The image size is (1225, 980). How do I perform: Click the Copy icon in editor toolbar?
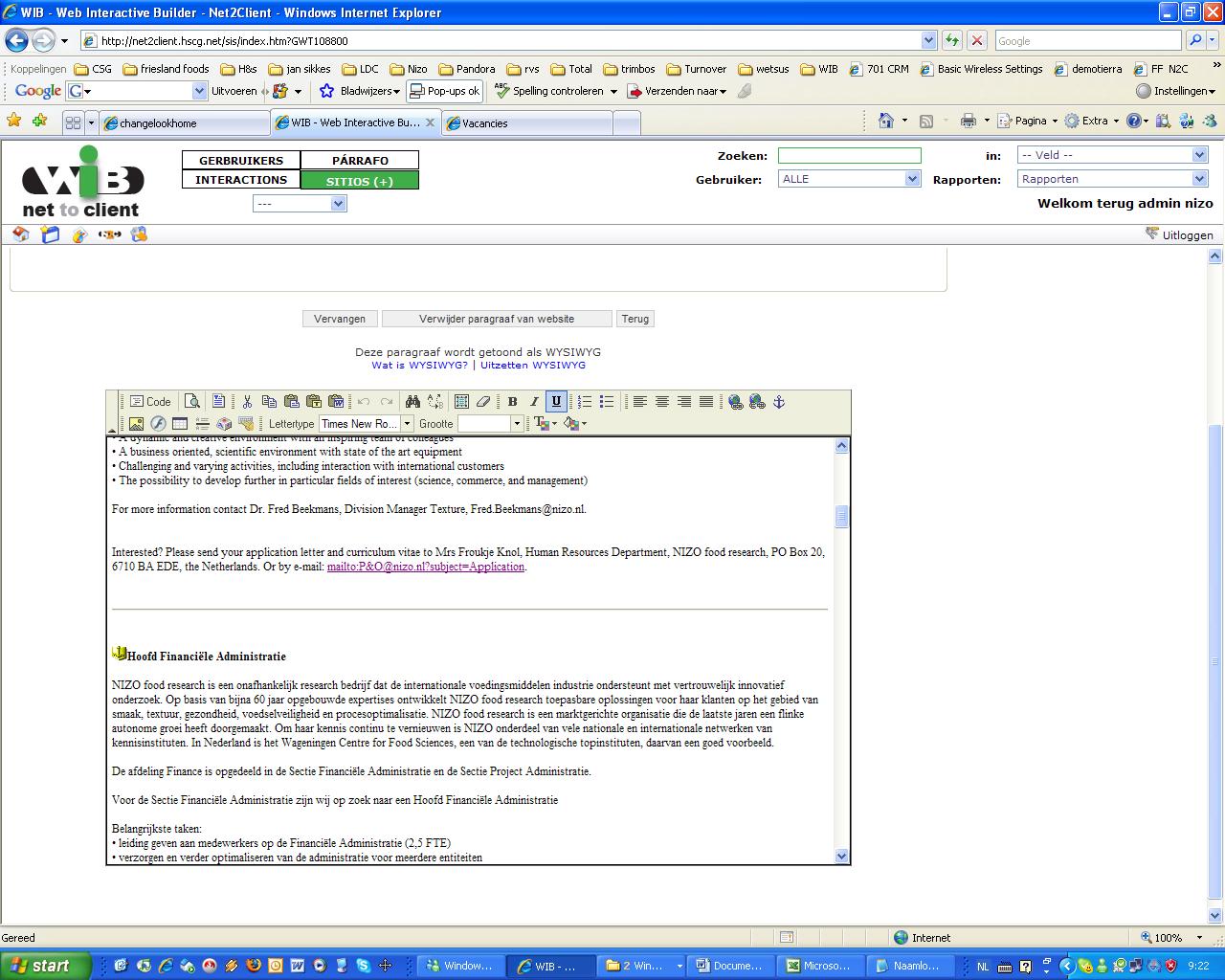point(269,402)
